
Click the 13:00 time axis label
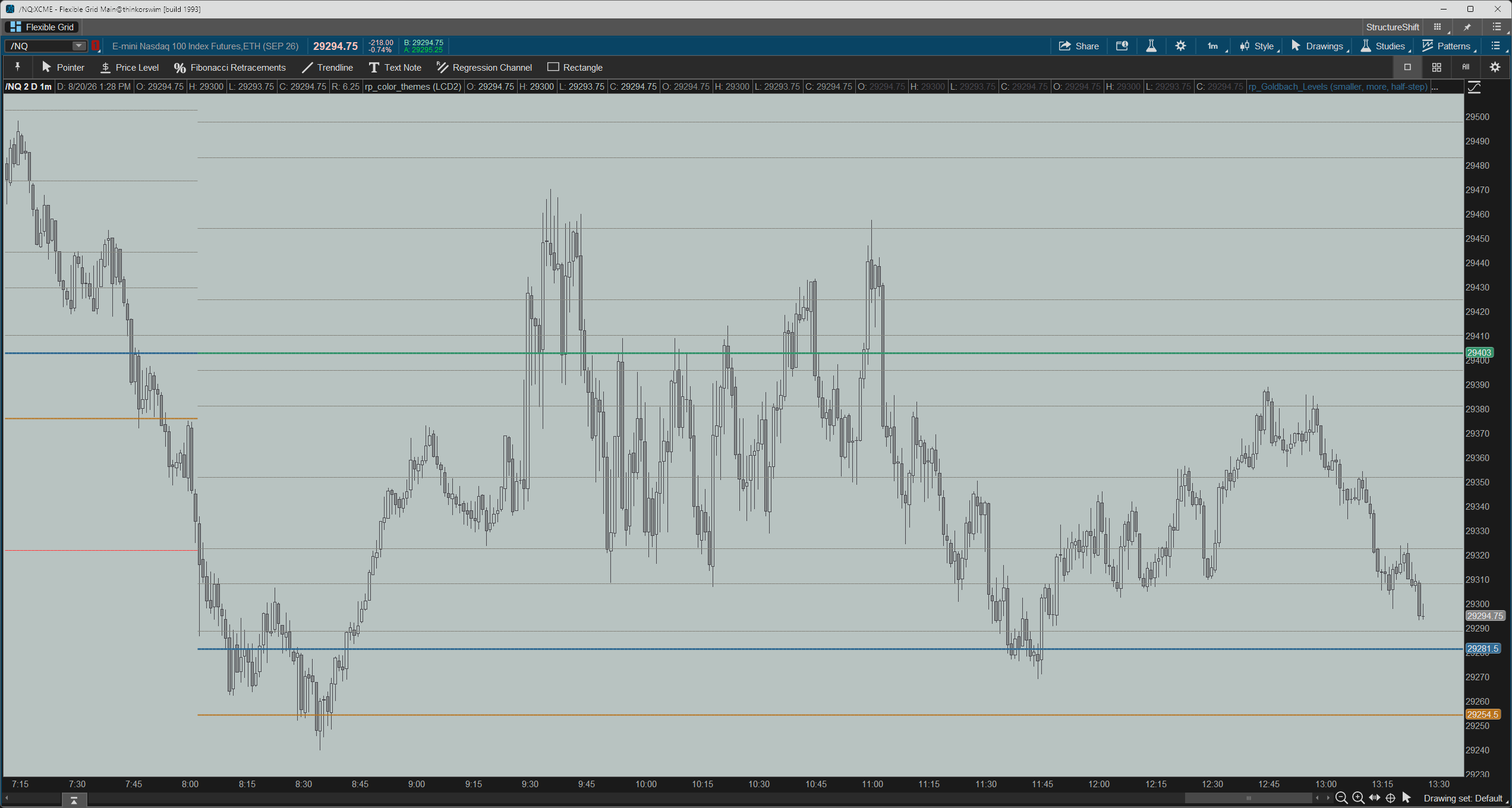[1326, 784]
